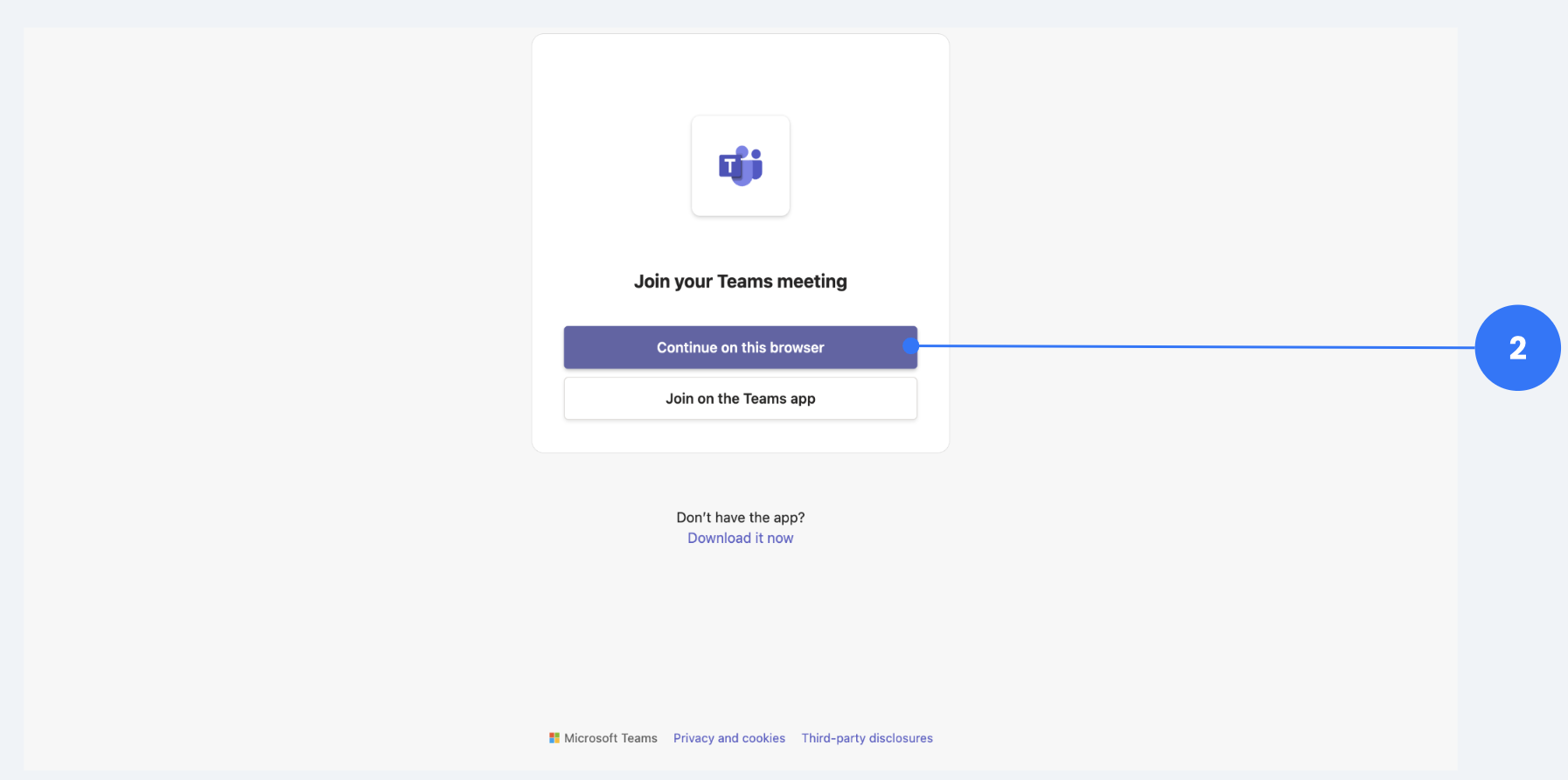Screen dimensions: 1568x780
Task: Click the Microsoft logo in the footer
Action: (554, 738)
